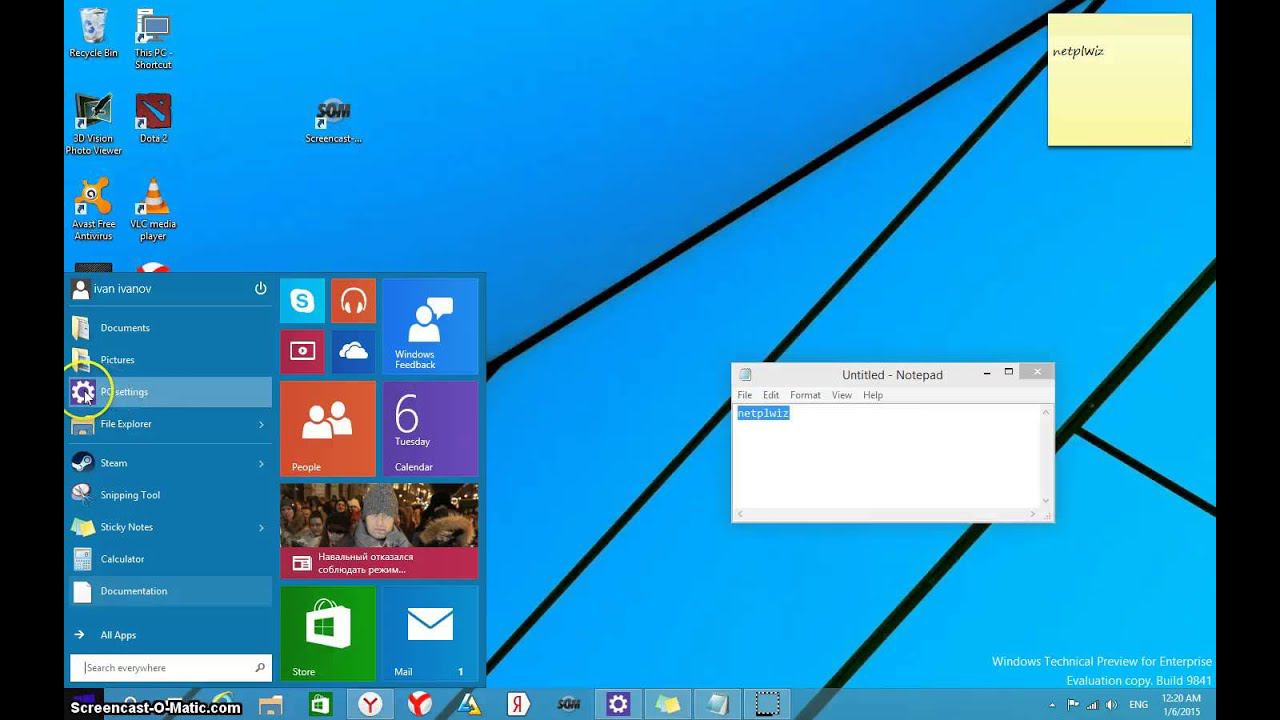Show All Apps list
1280x720 pixels.
tap(170, 635)
